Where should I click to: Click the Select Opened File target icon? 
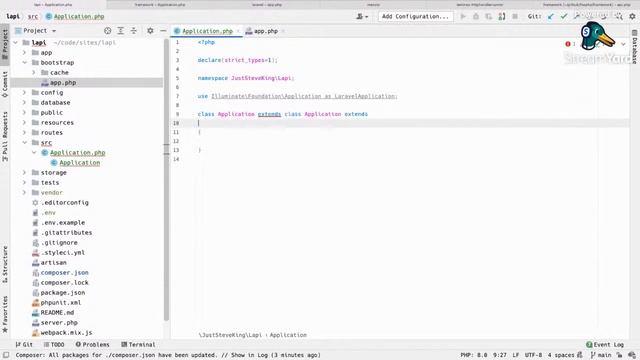point(107,31)
